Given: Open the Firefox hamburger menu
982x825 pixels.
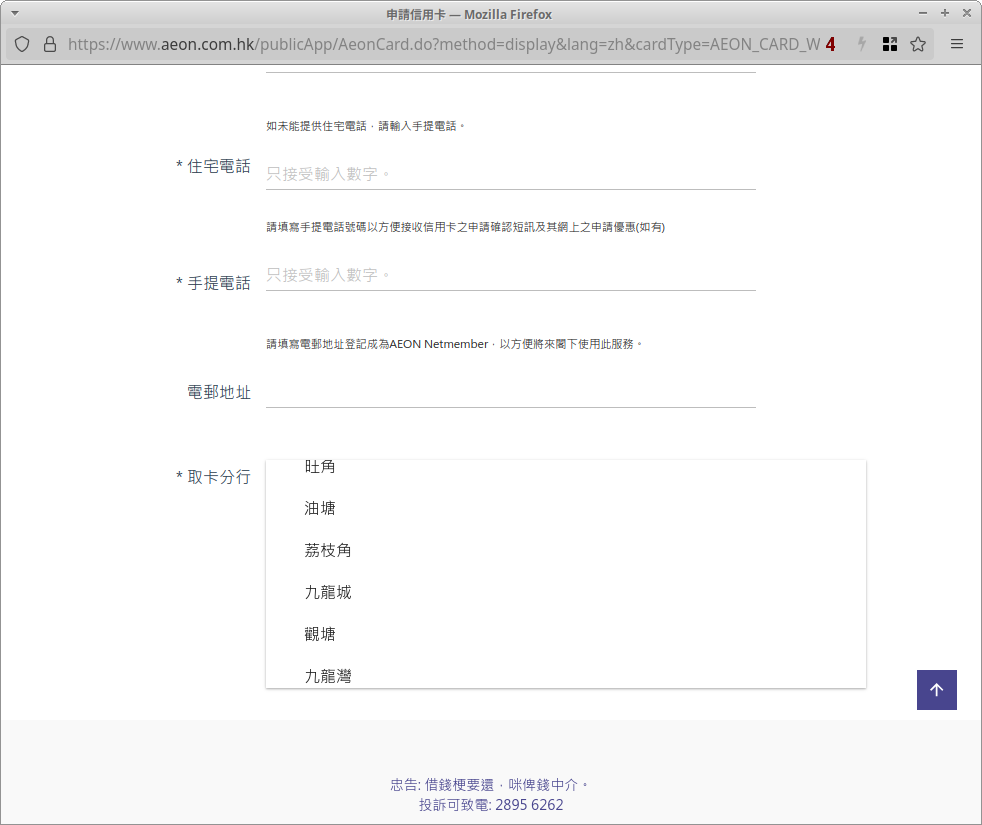Looking at the screenshot, I should coord(957,44).
